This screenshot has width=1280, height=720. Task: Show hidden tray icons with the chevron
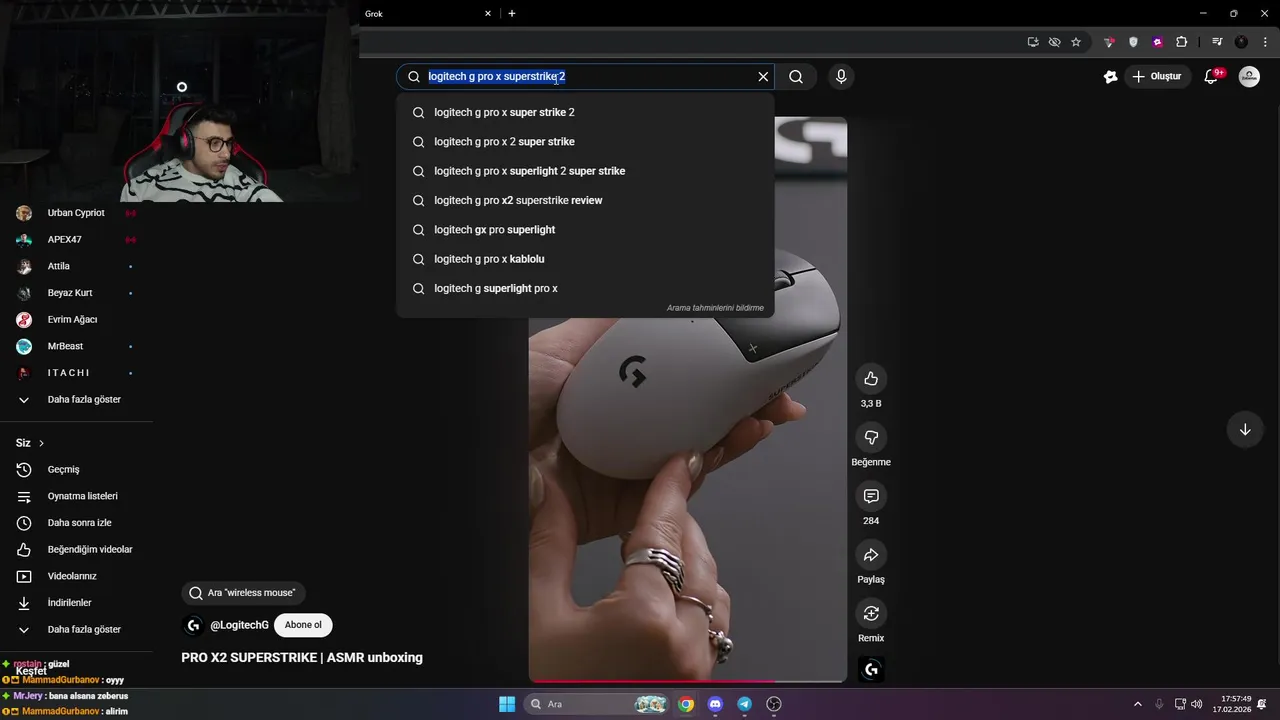point(1137,704)
